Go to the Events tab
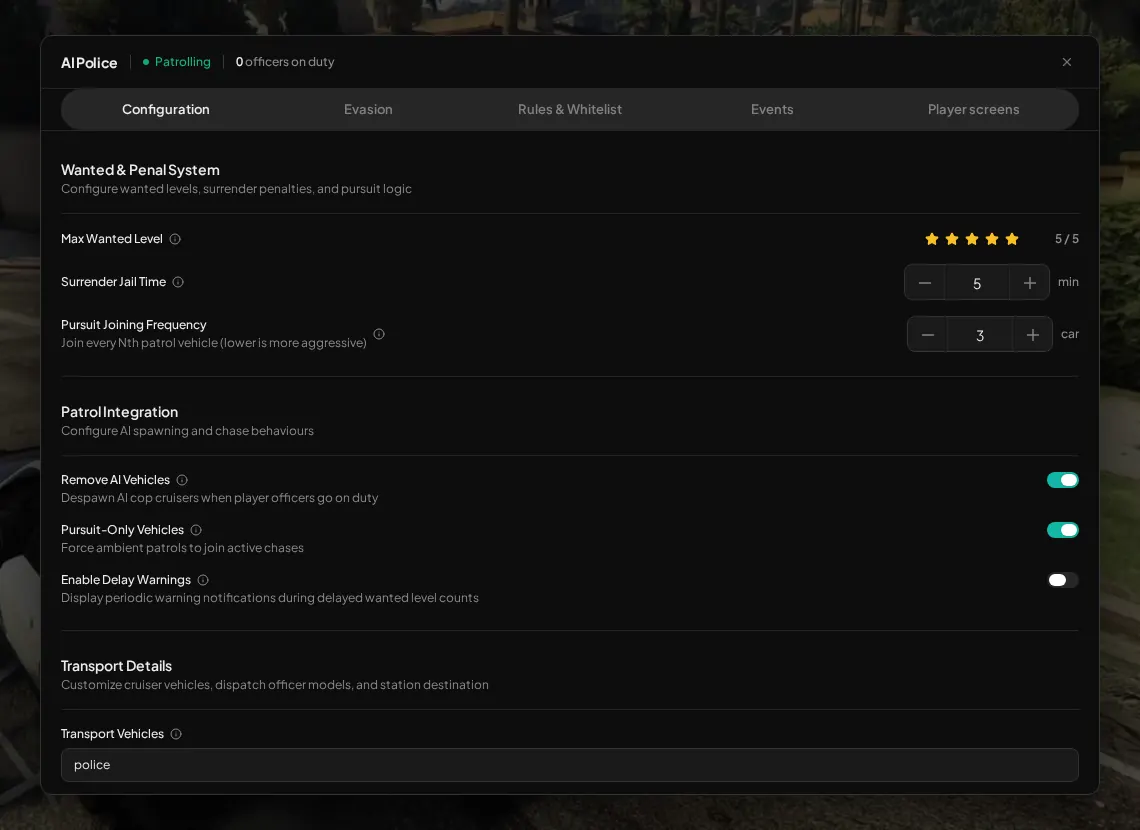 click(x=772, y=110)
